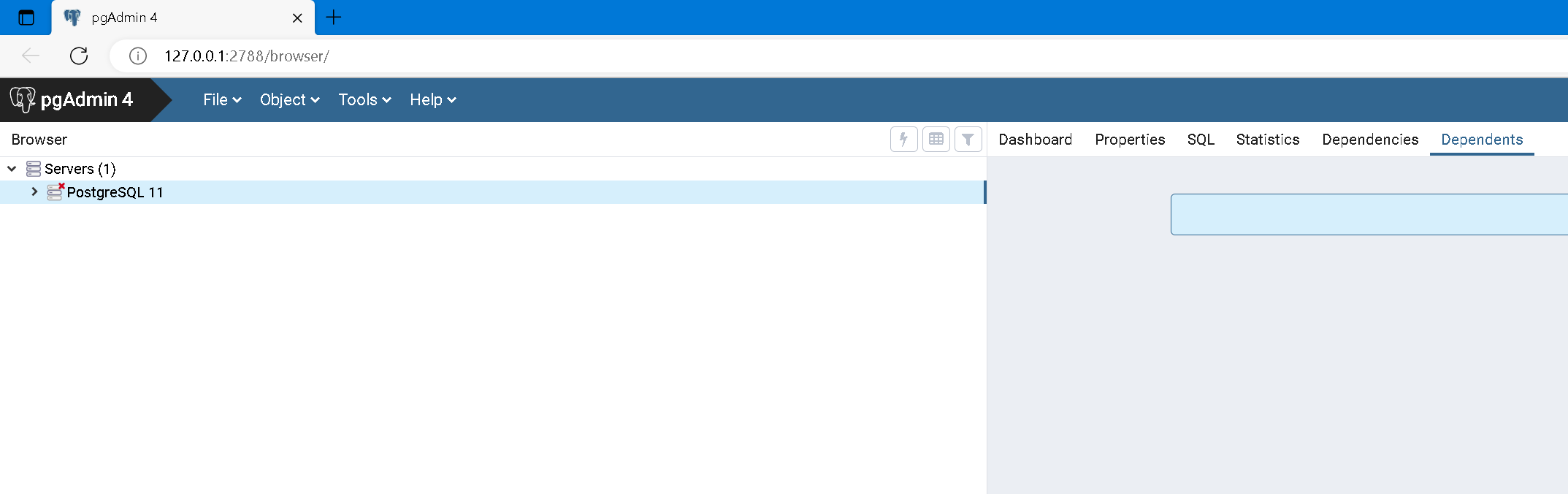The image size is (1568, 494).
Task: Select the Servers (1) tree item
Action: click(x=80, y=169)
